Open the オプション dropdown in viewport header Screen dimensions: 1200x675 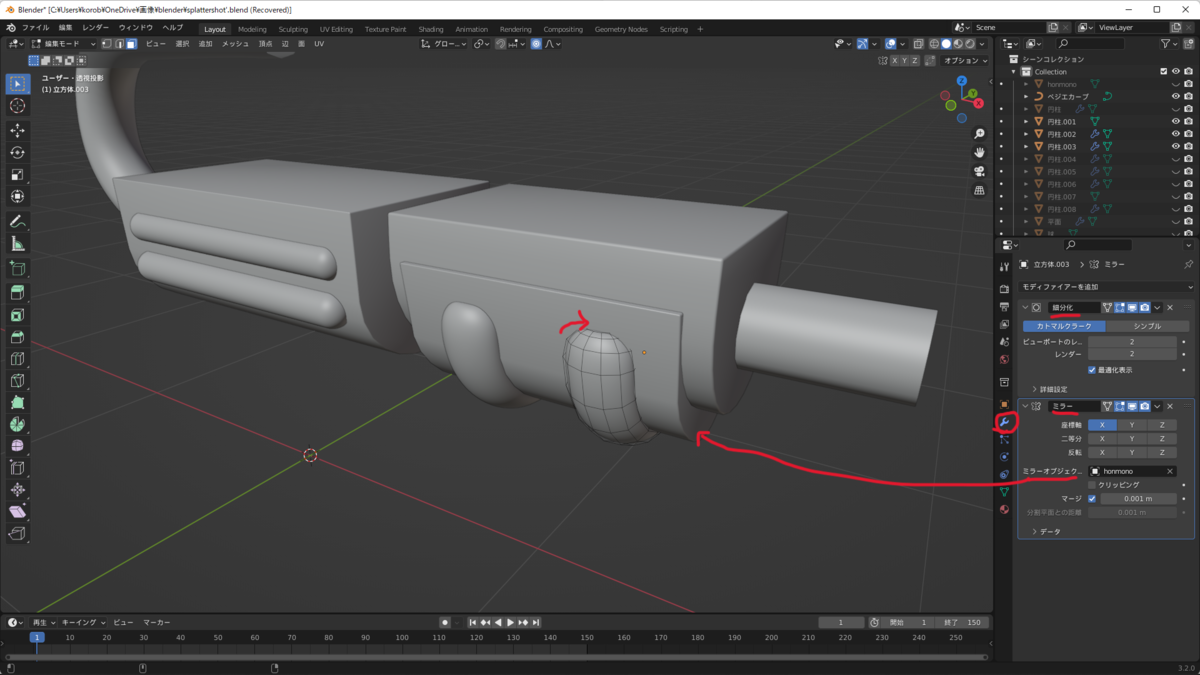tap(966, 61)
